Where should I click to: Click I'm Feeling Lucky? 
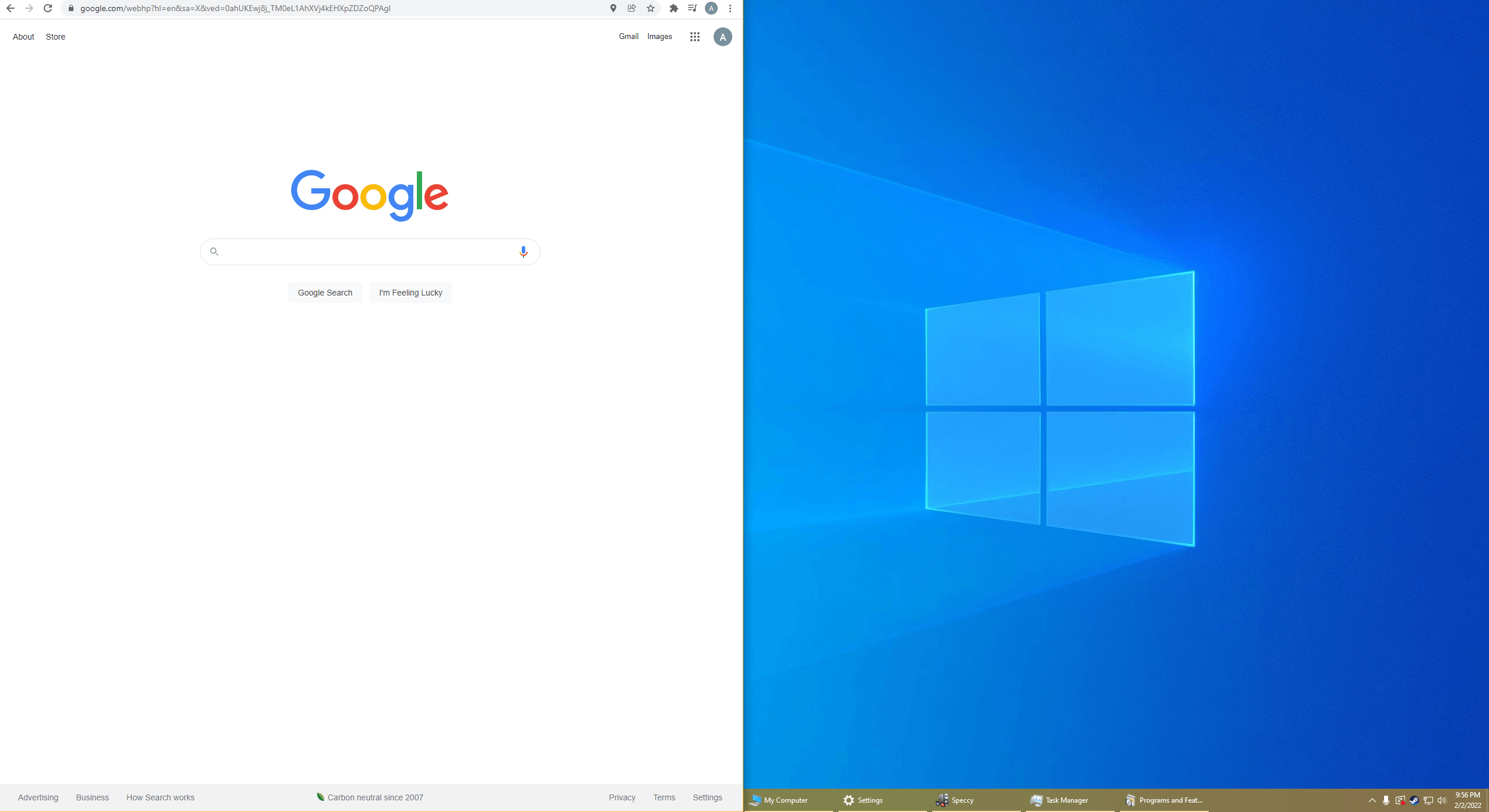point(410,293)
